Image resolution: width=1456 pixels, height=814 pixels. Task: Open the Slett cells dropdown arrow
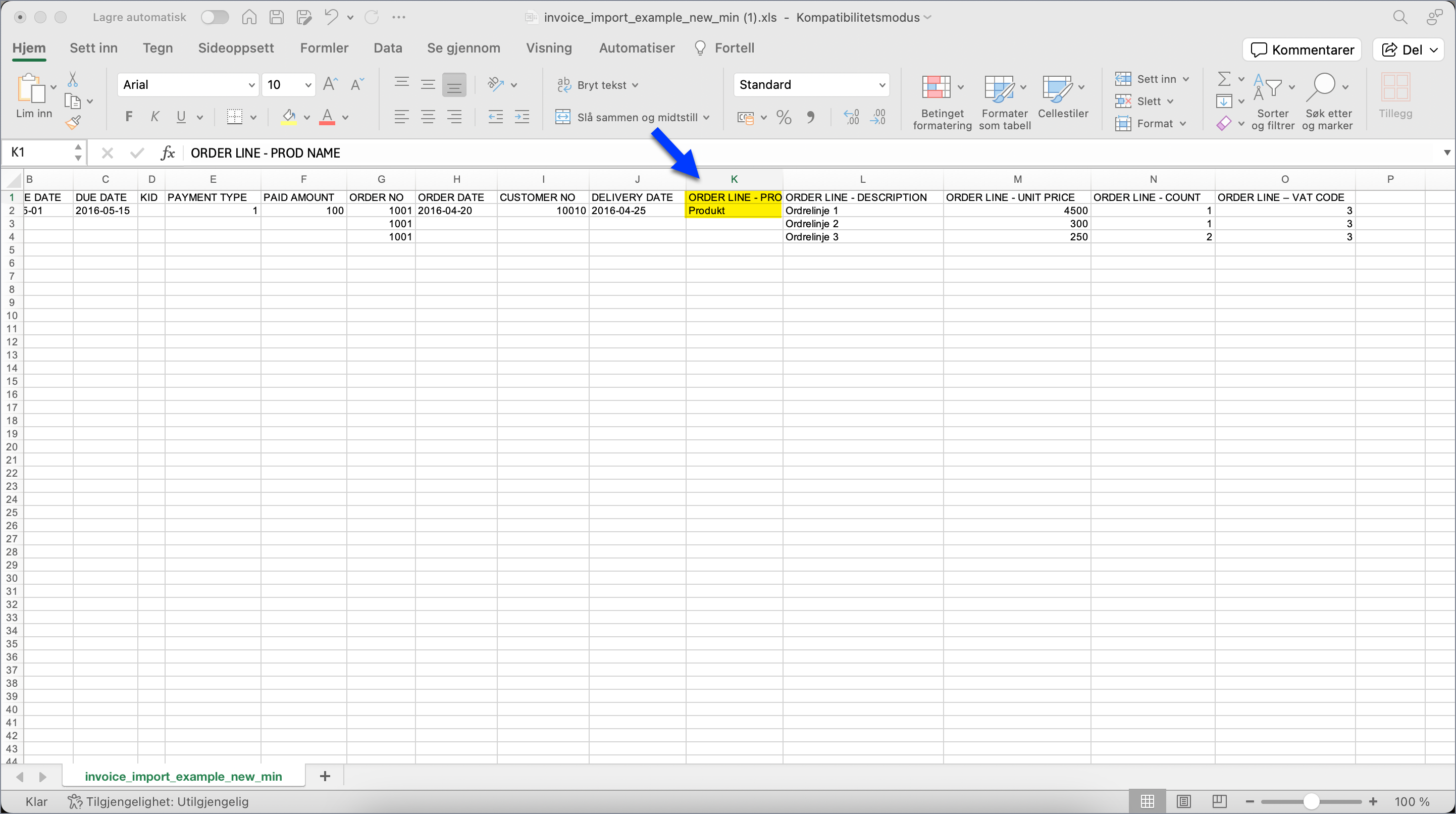(x=1170, y=102)
